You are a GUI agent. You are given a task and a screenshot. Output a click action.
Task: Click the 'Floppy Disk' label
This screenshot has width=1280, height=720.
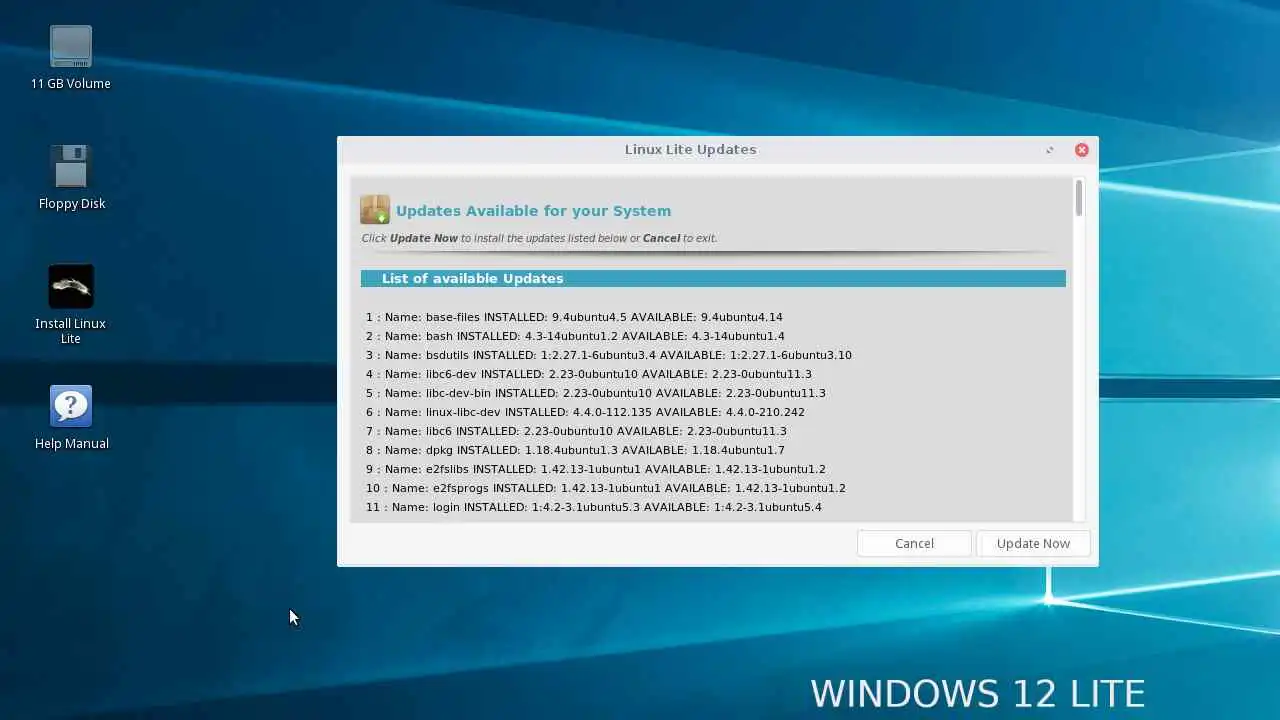(72, 204)
